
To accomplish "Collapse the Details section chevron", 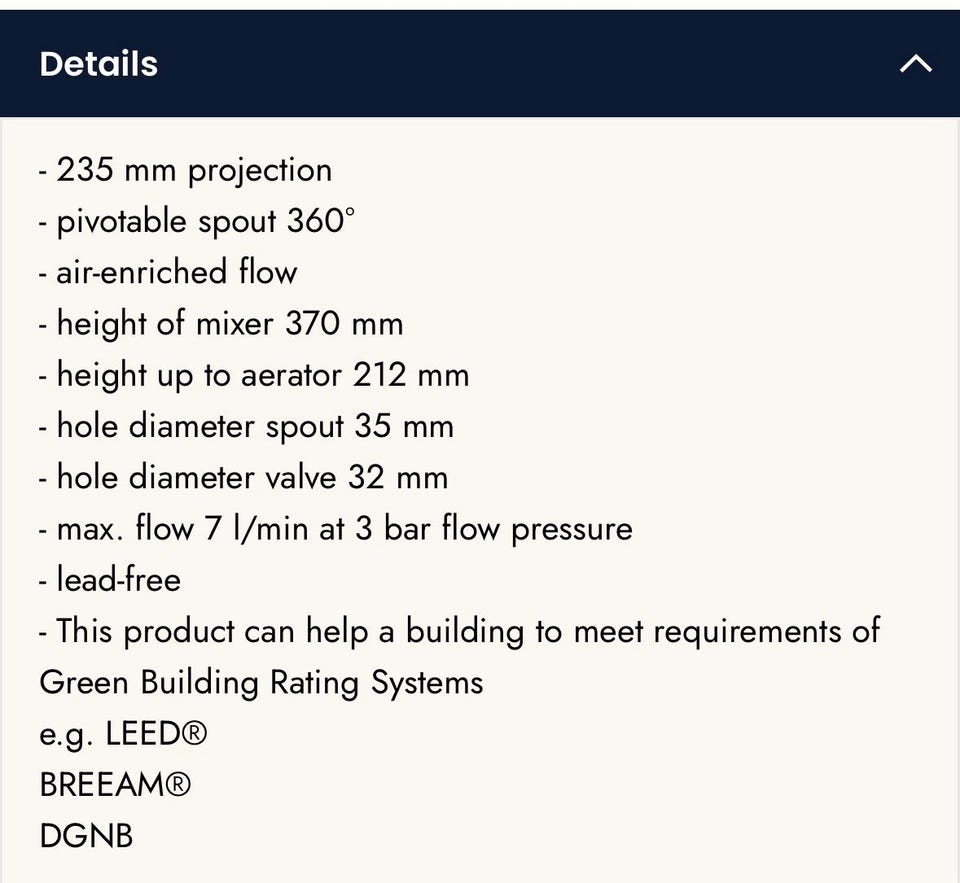I will pyautogui.click(x=915, y=64).
